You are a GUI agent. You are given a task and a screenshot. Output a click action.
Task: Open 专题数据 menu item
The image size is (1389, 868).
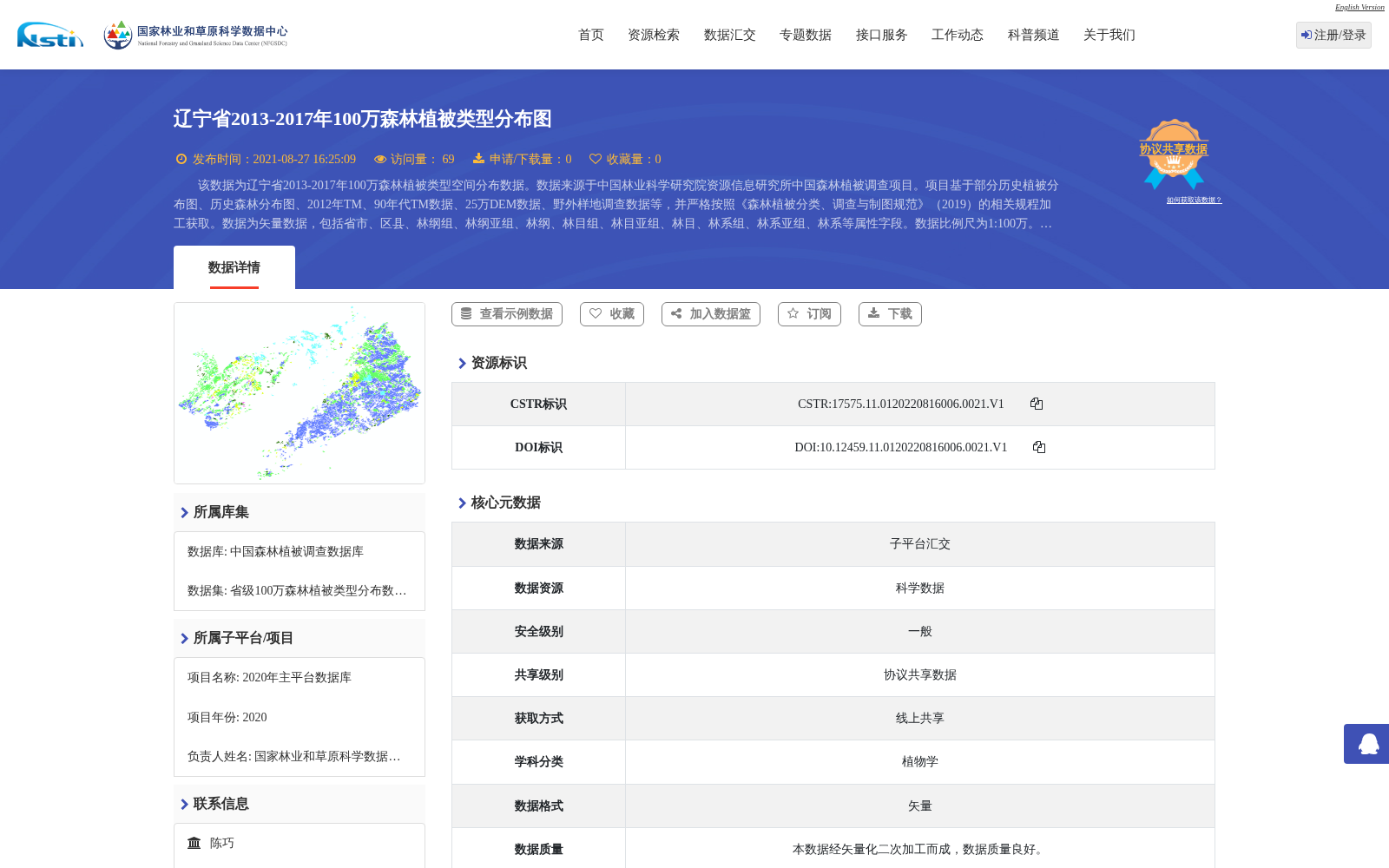[x=806, y=35]
